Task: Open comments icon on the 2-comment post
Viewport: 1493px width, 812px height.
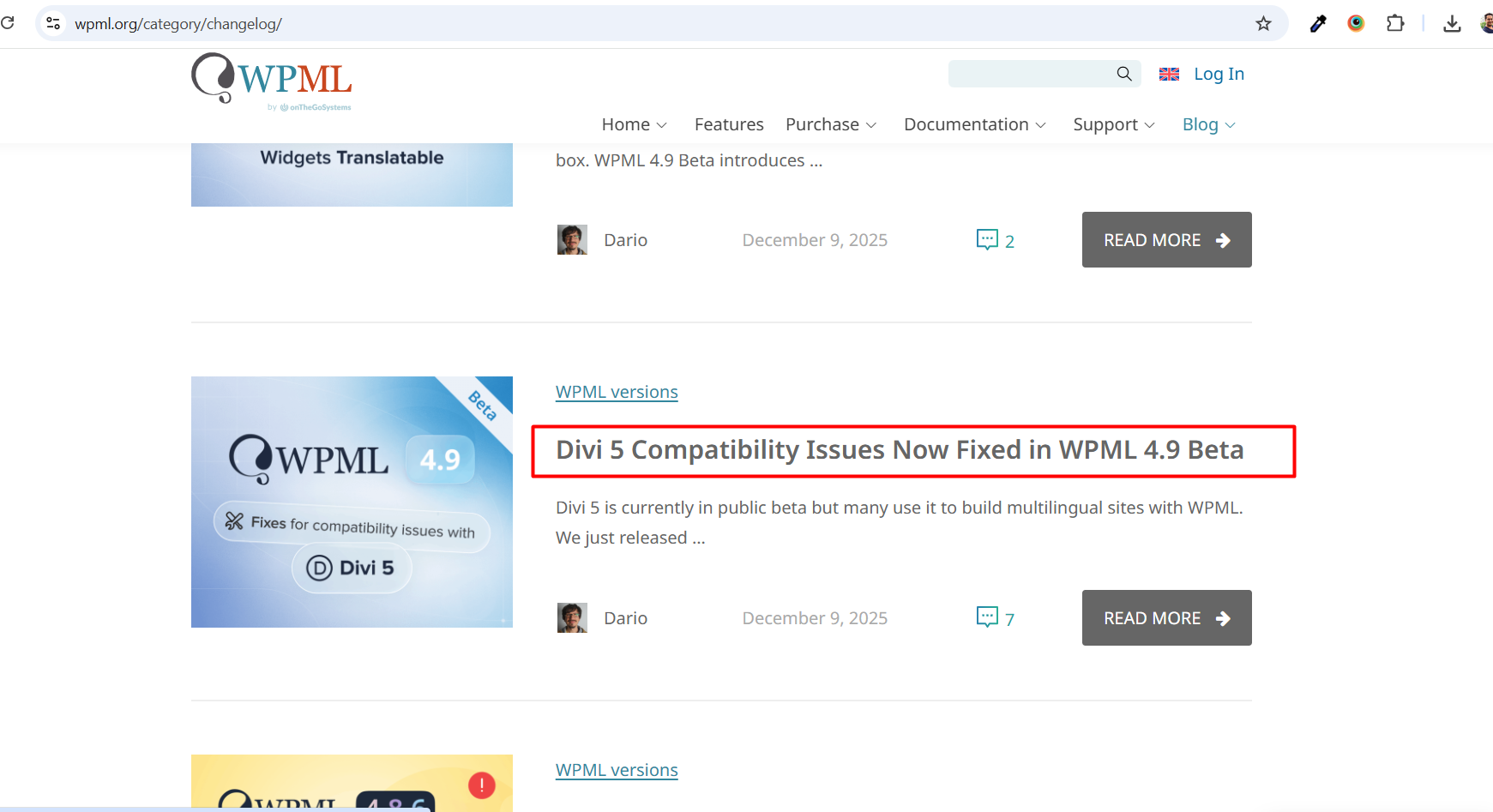Action: [987, 239]
